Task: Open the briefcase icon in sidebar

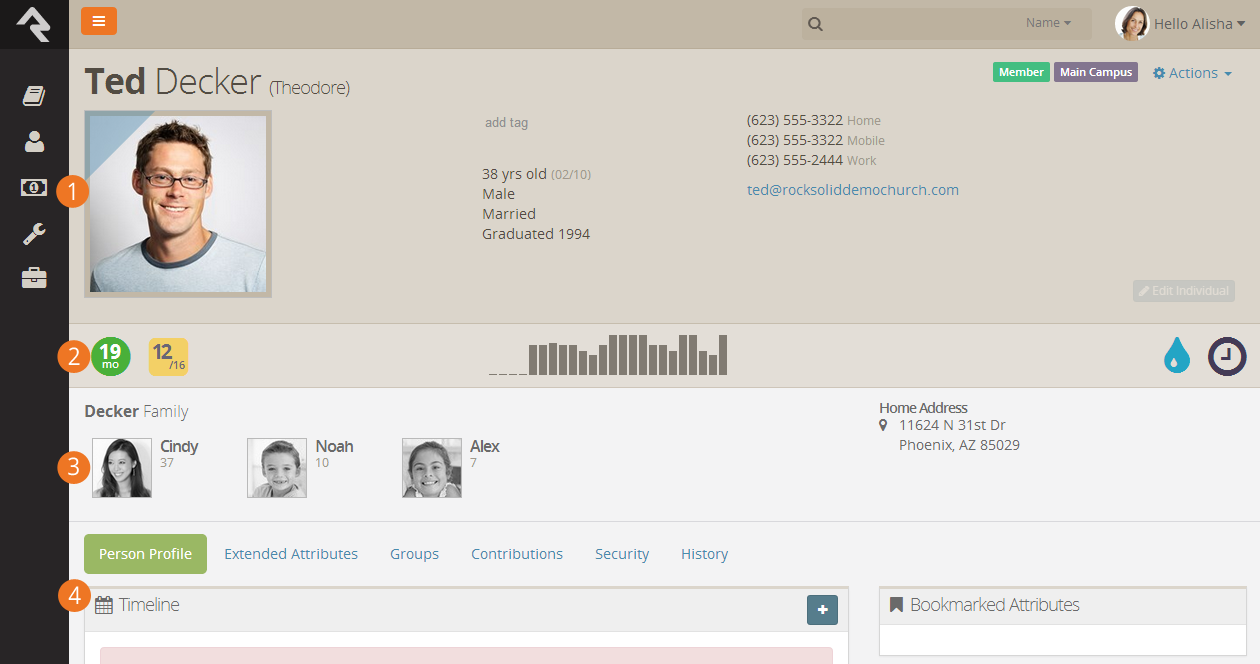Action: click(x=34, y=278)
